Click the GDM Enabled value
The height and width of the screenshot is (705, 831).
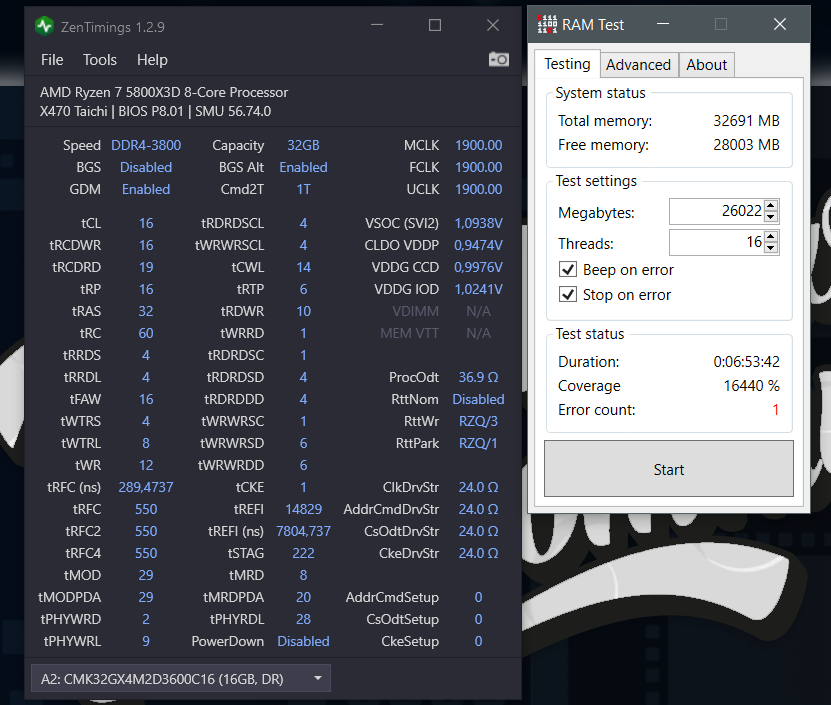tap(146, 189)
